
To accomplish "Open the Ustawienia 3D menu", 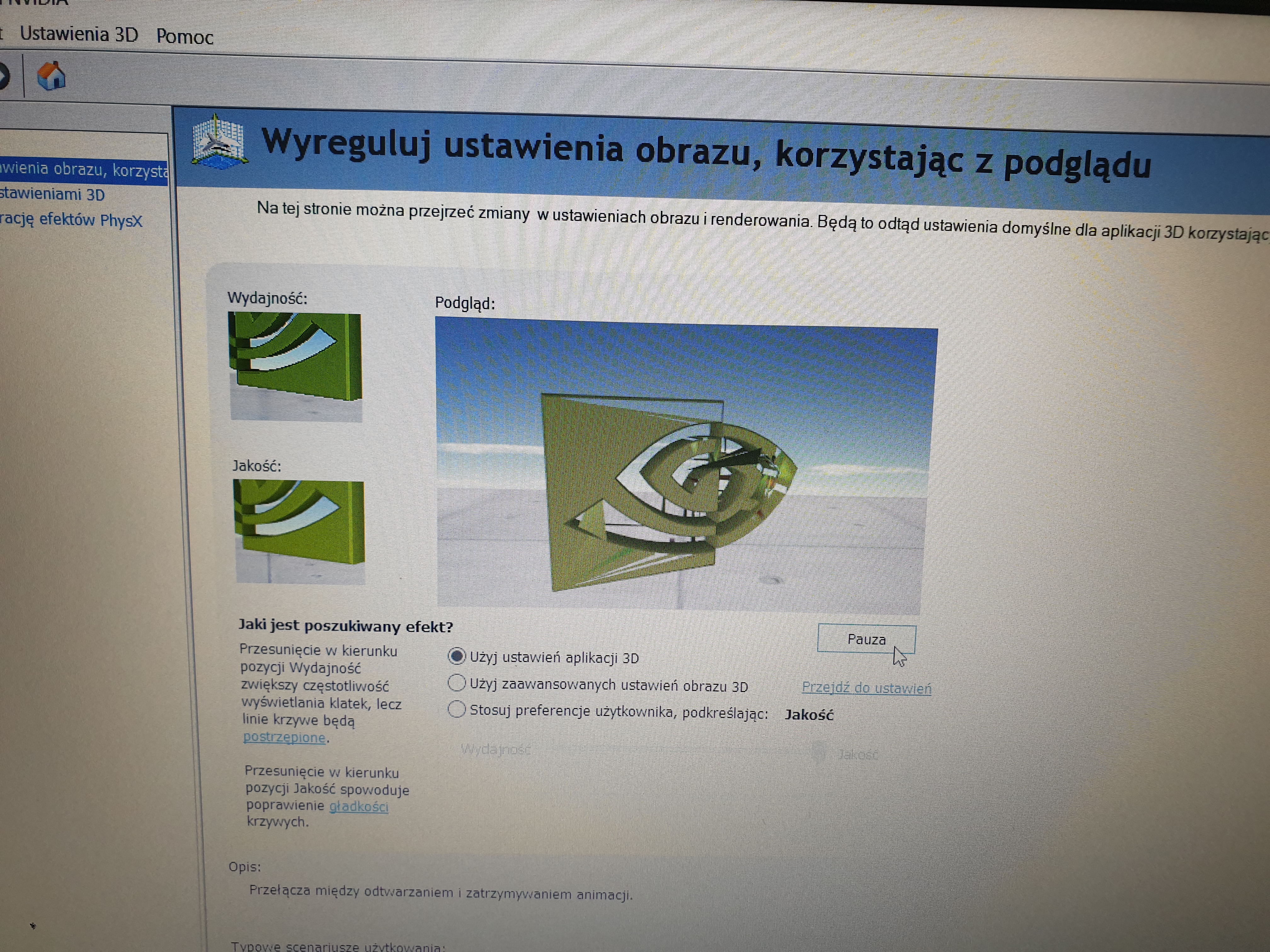I will 79,34.
